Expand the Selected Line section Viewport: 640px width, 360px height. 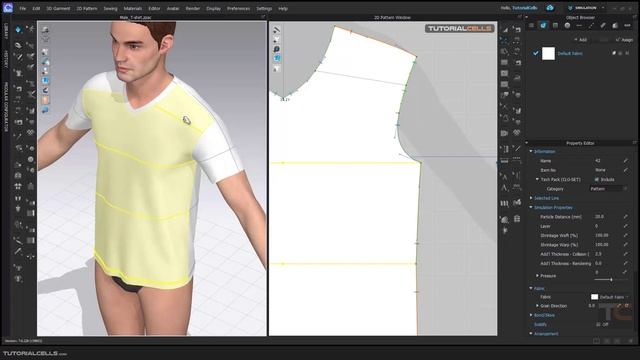pos(531,198)
